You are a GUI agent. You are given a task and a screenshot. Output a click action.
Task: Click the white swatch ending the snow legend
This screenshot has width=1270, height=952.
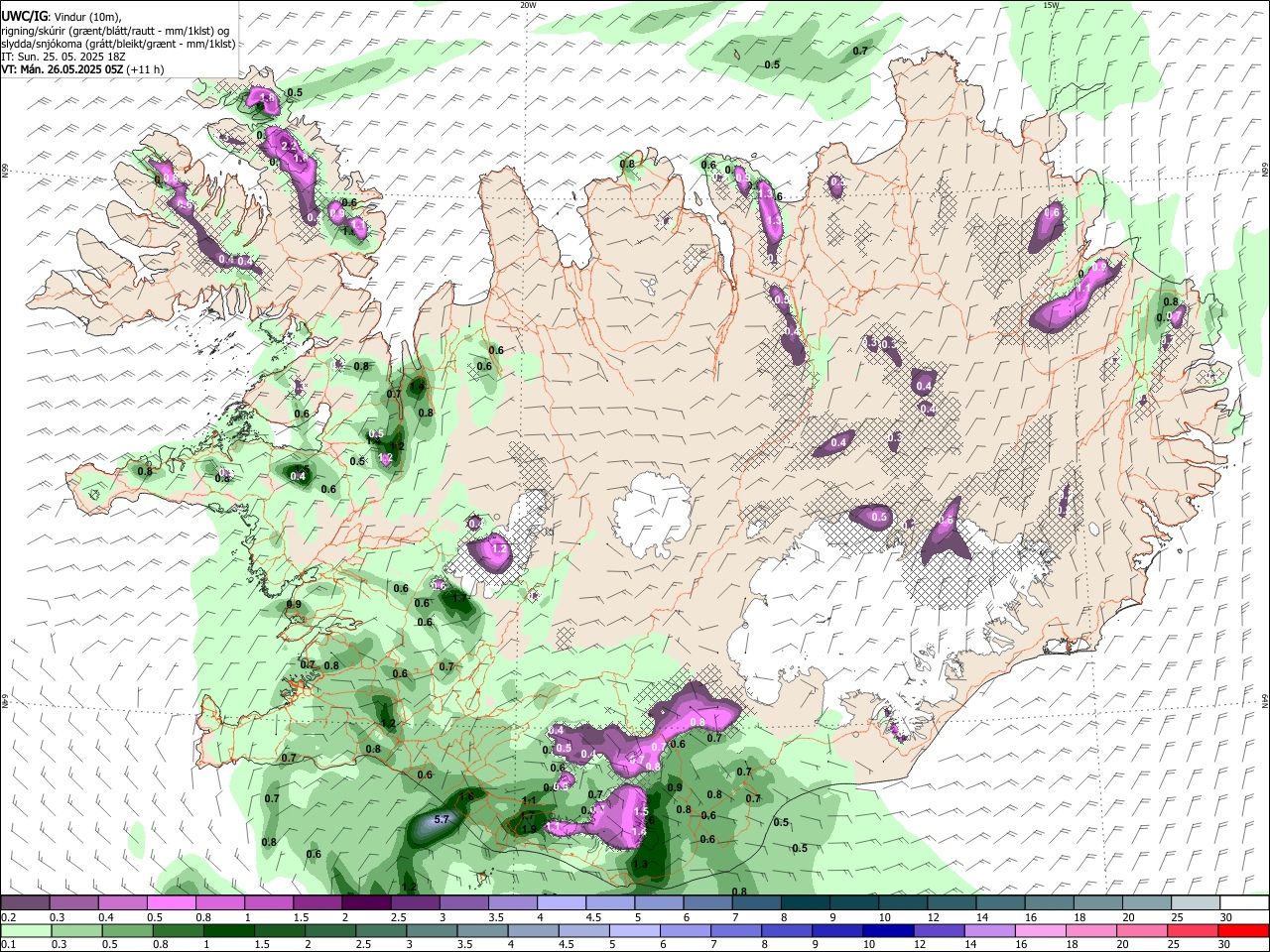pyautogui.click(x=1244, y=903)
